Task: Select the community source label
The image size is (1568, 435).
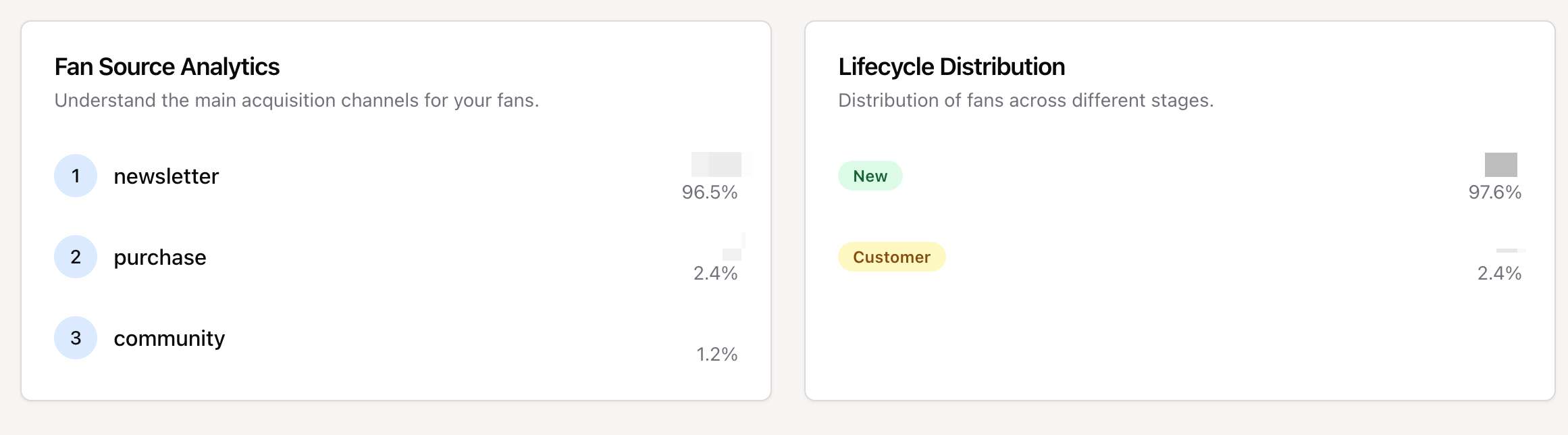Action: [169, 338]
